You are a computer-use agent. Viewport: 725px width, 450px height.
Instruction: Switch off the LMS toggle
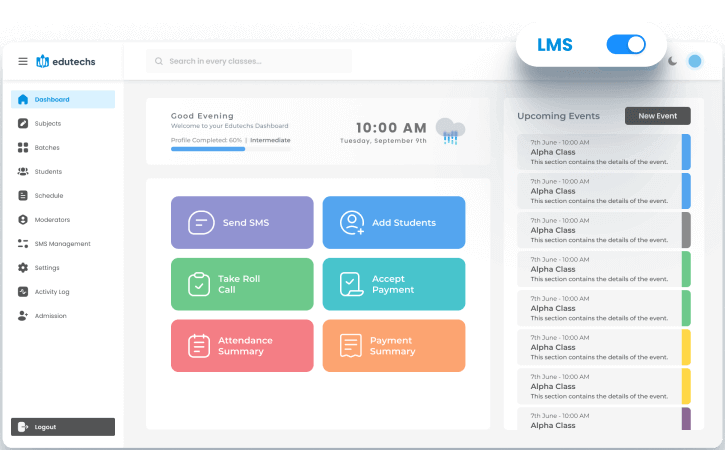pos(626,44)
